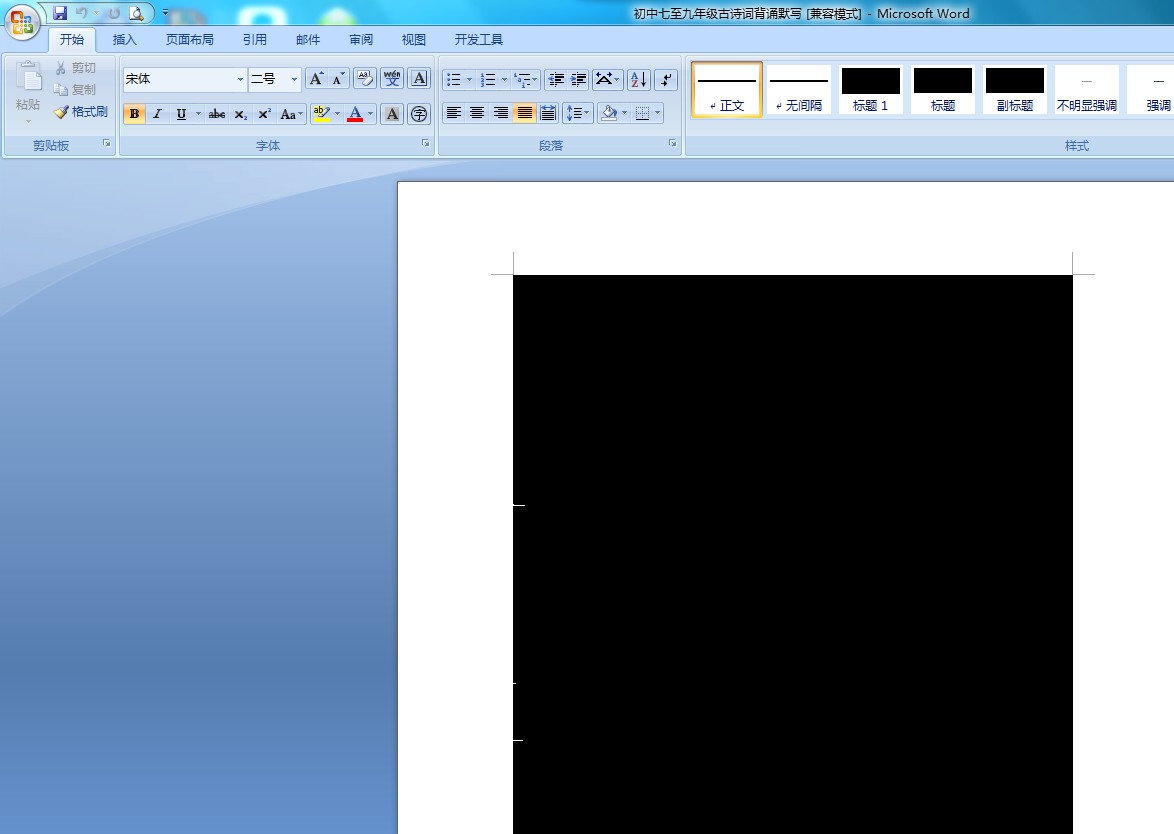Click the 复制 copy button
Image resolution: width=1174 pixels, height=834 pixels.
pos(75,90)
